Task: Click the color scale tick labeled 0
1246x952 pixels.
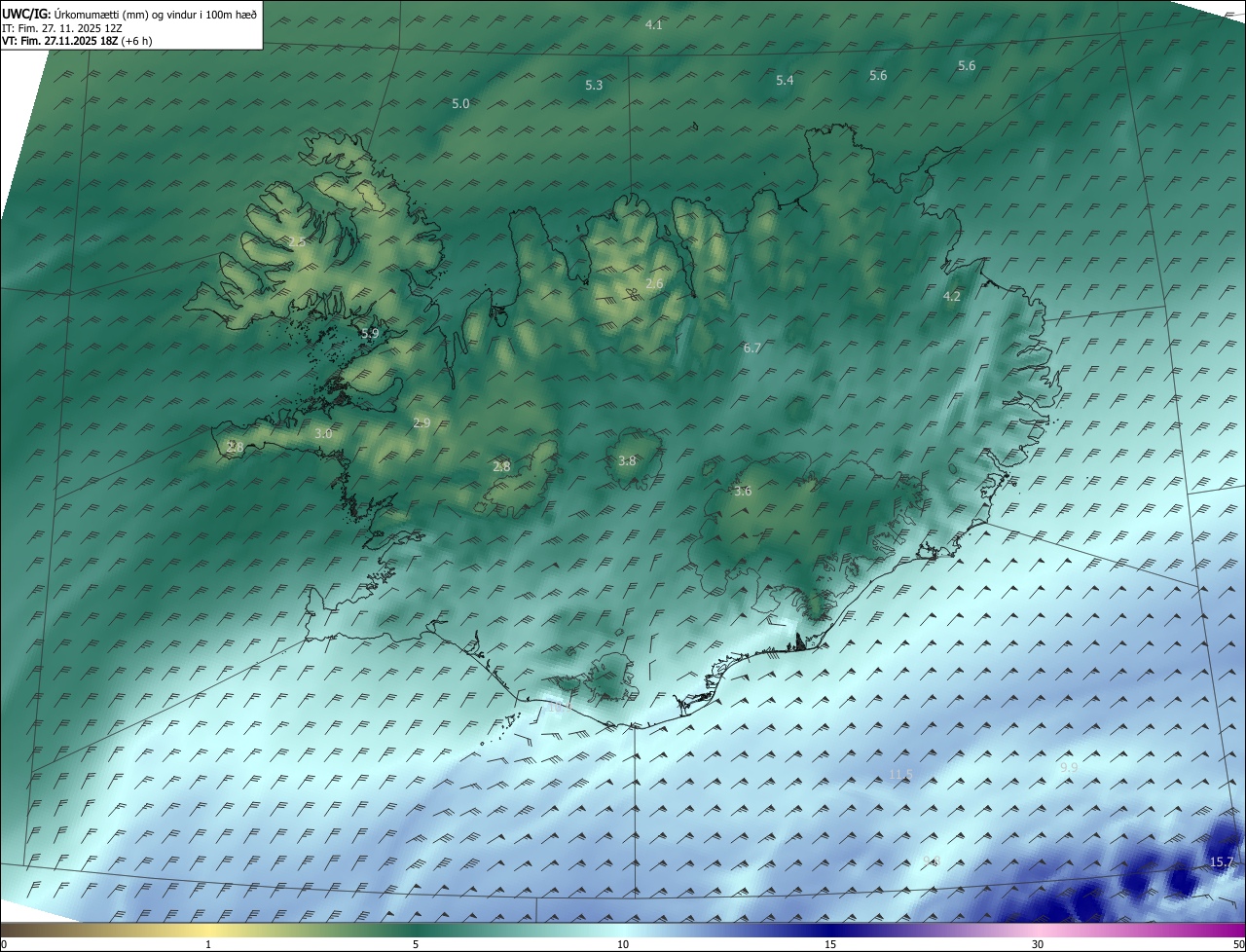Action: point(4,944)
